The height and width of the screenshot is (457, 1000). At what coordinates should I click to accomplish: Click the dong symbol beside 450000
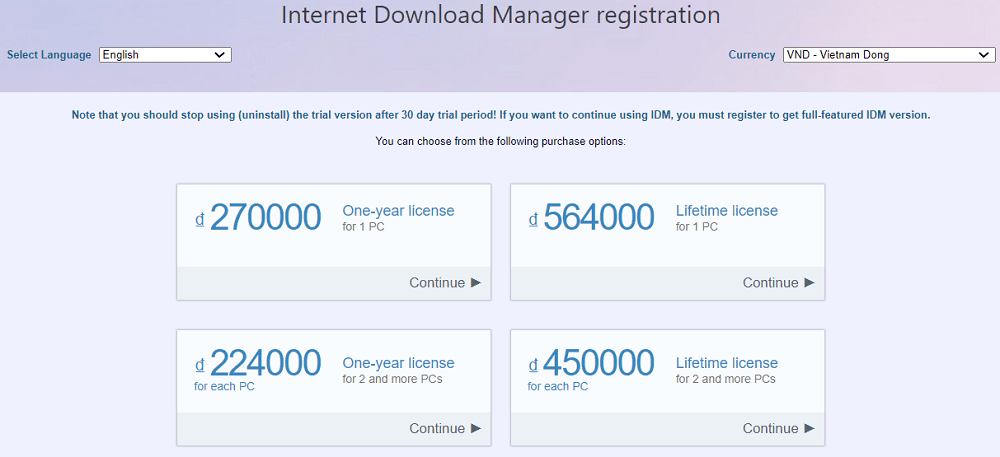pos(533,365)
